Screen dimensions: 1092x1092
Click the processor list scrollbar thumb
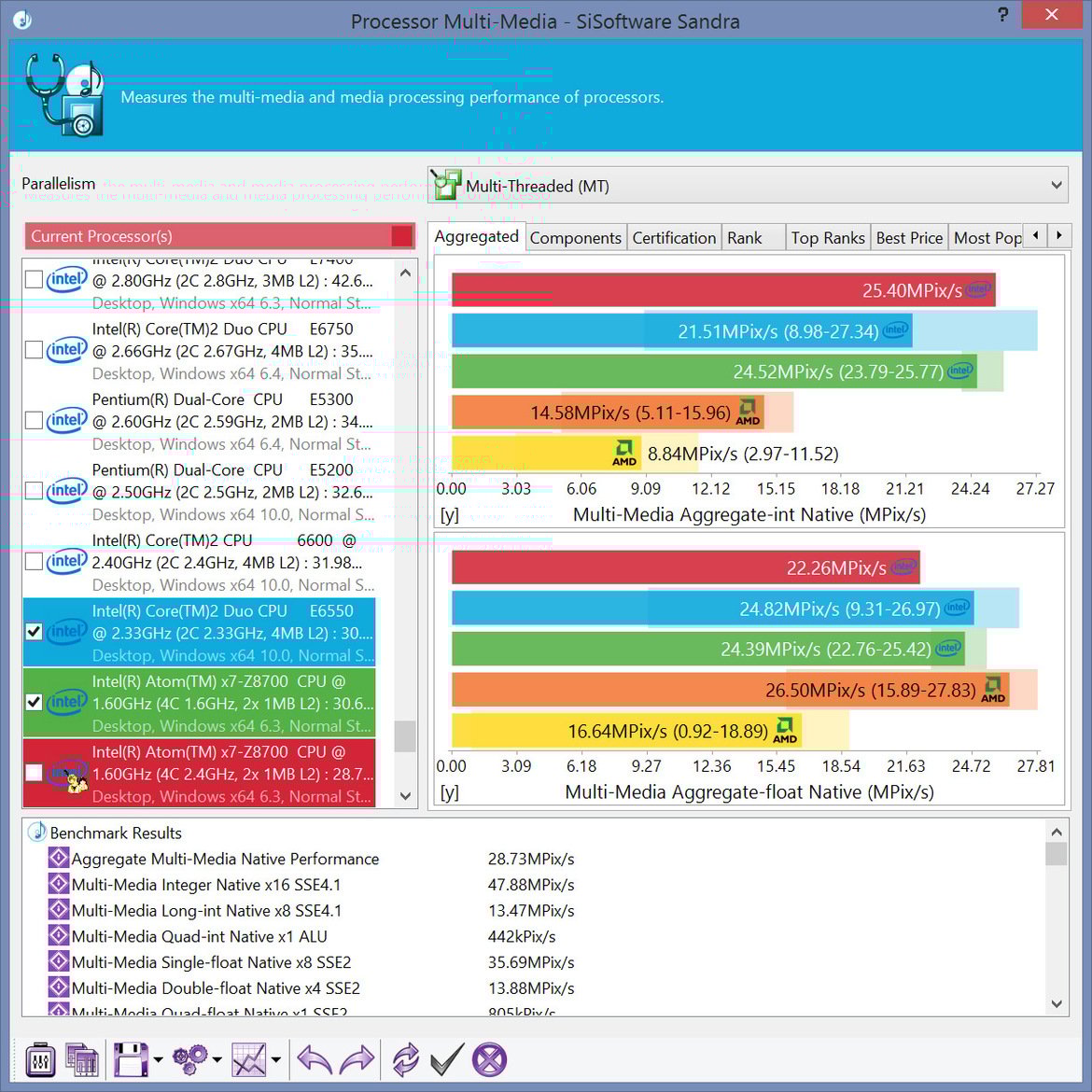405,736
